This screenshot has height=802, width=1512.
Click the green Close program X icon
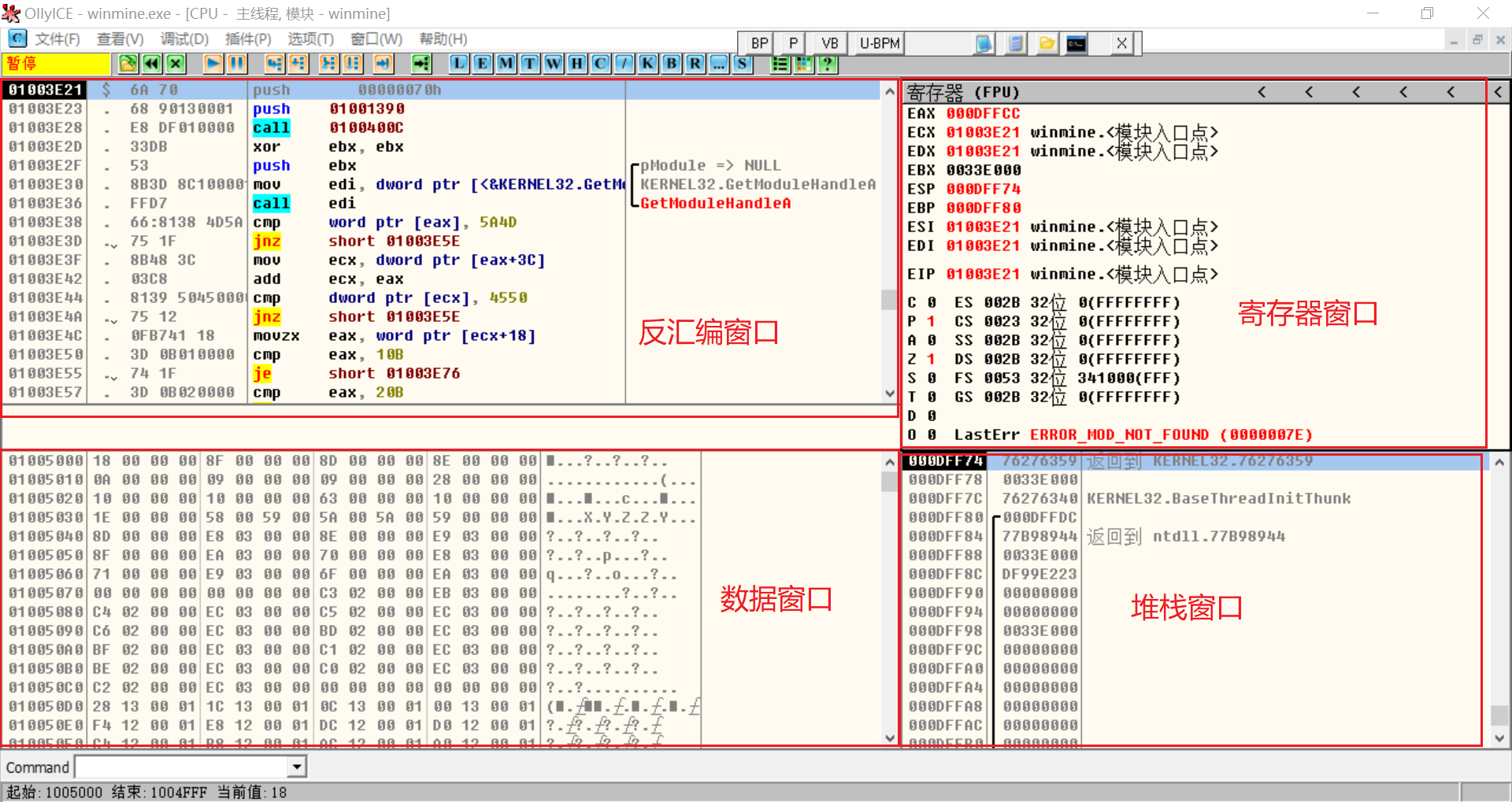point(176,64)
